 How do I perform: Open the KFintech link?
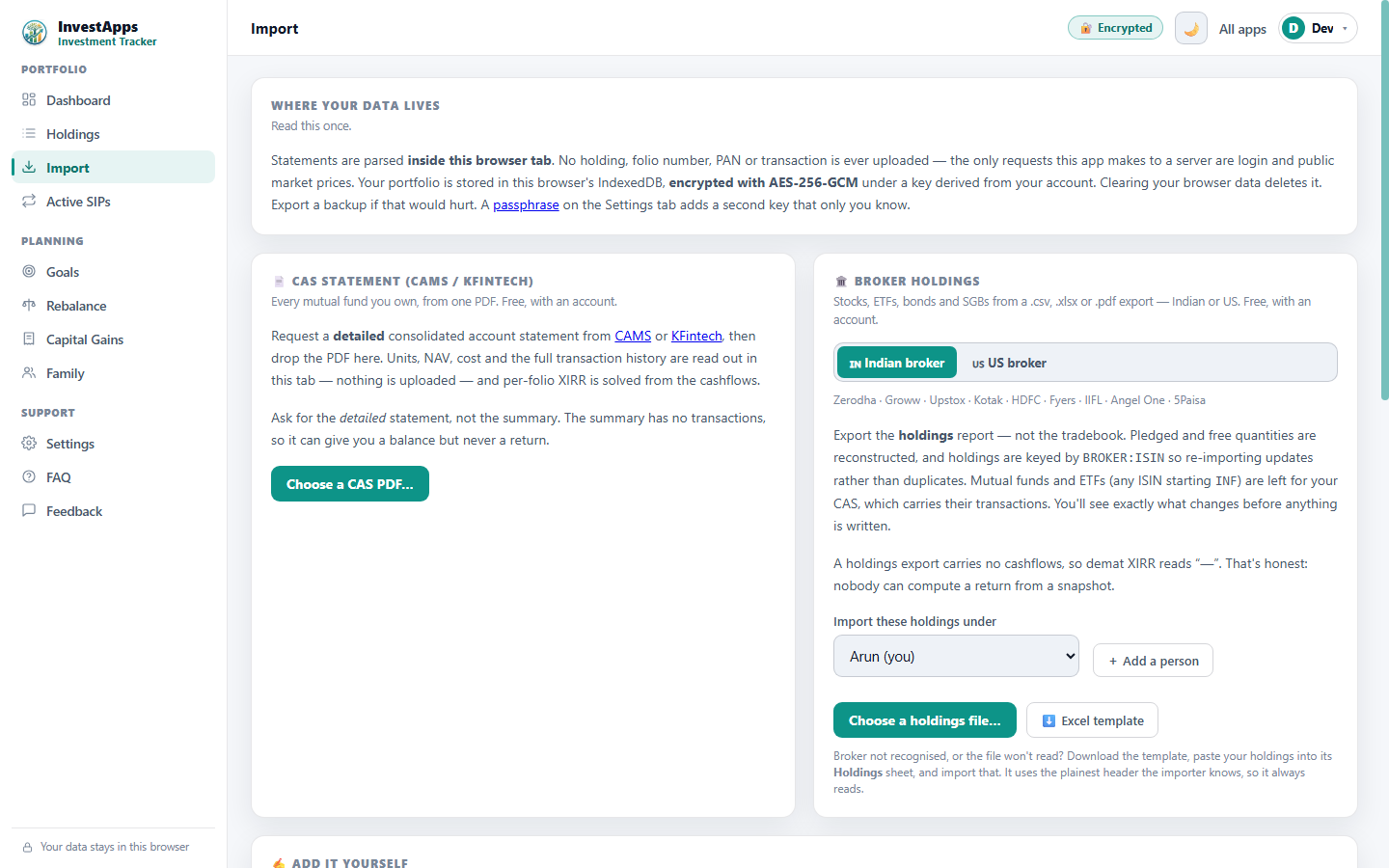click(696, 336)
